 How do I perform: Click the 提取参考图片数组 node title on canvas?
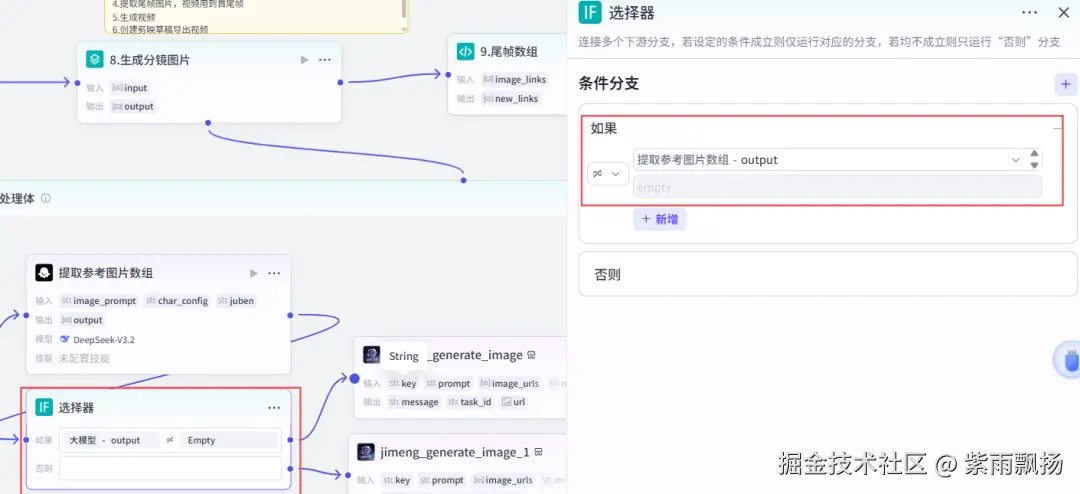[x=105, y=273]
